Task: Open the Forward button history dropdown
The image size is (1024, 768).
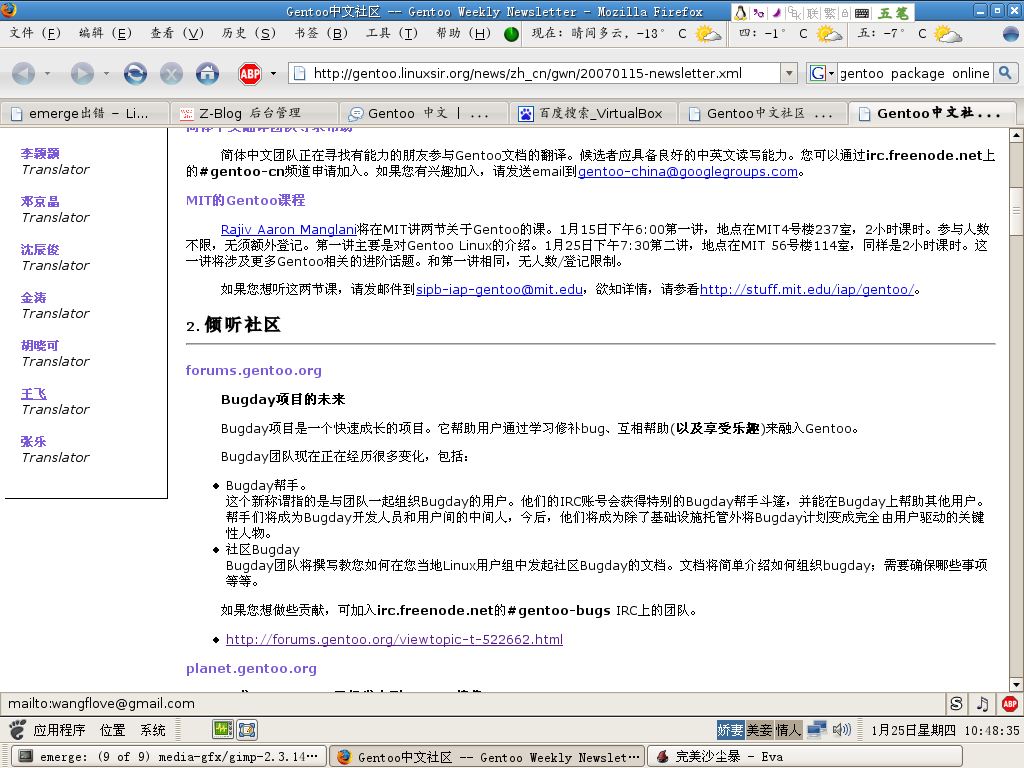Action: [x=106, y=74]
